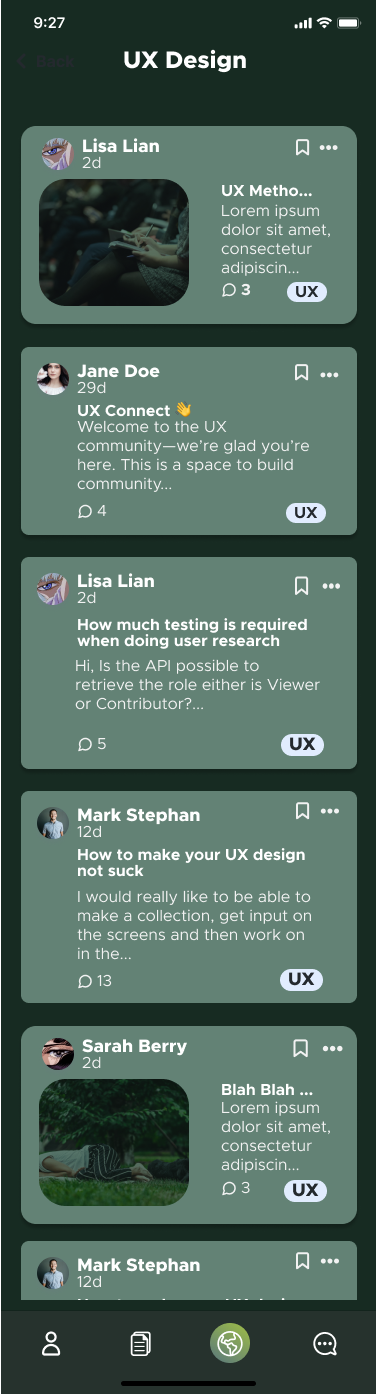Screen dimensions: 376x1394
Task: Open more options on Jane Doe's post
Action: pos(330,374)
